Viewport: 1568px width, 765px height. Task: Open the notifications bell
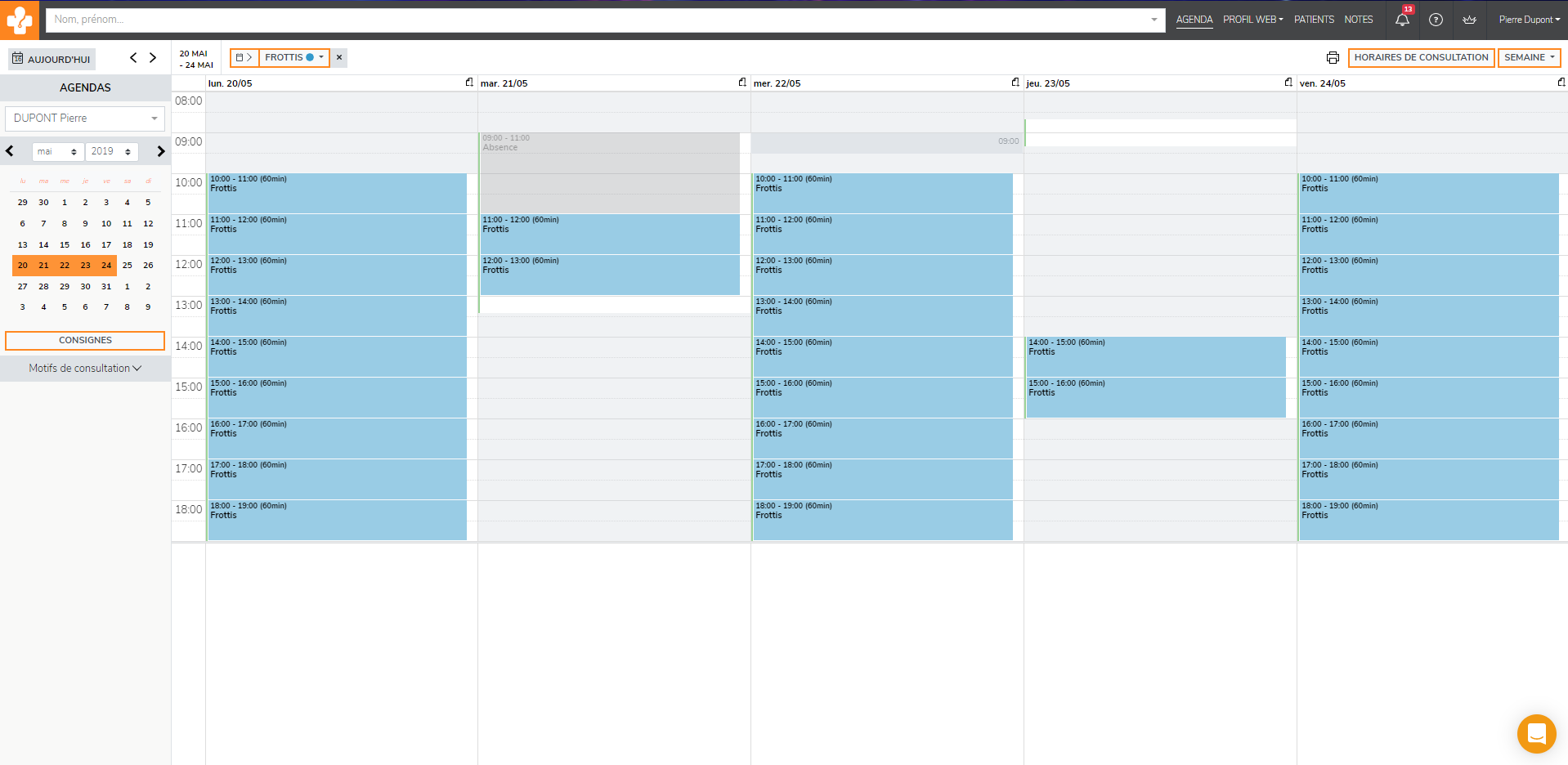click(1402, 20)
